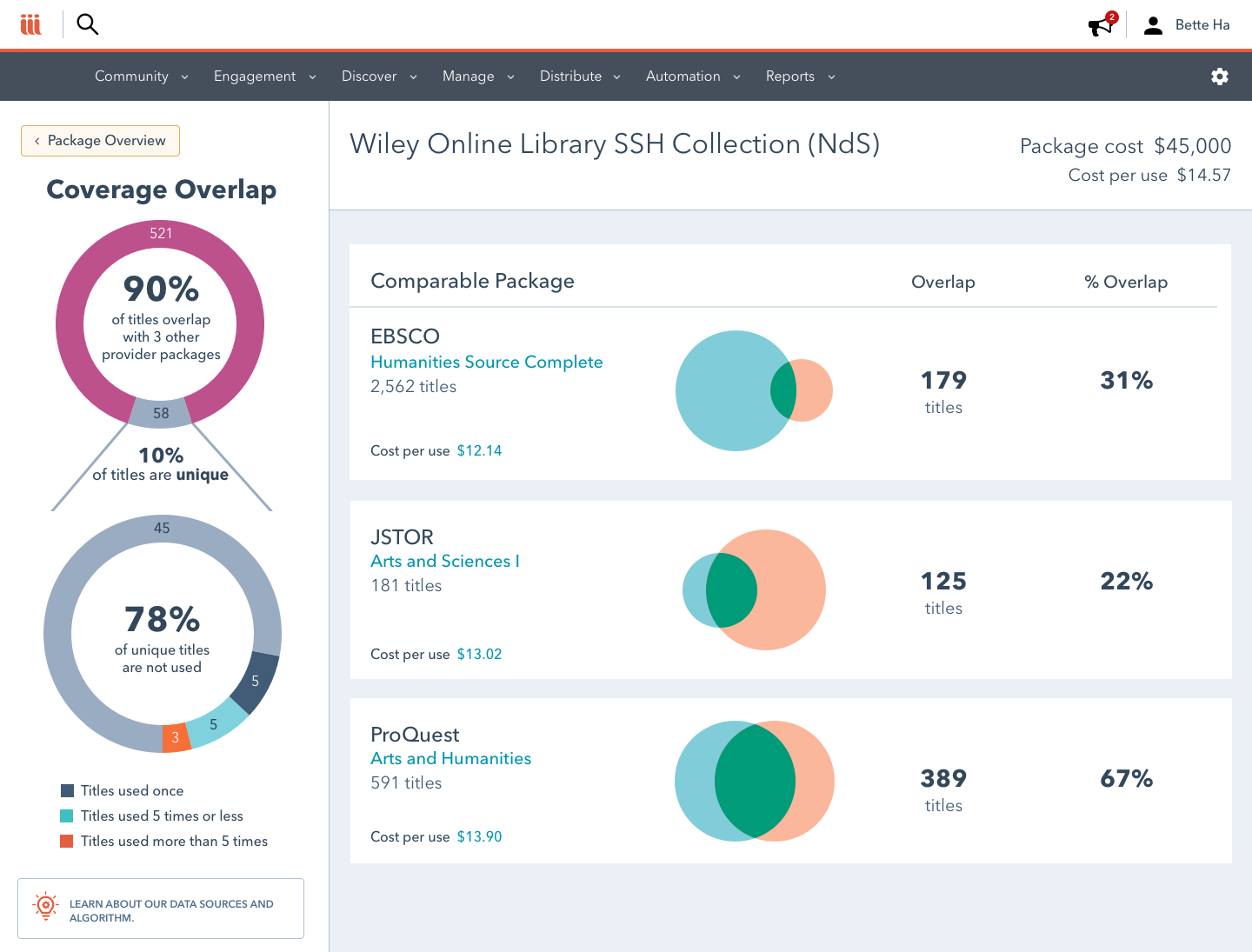Image resolution: width=1252 pixels, height=952 pixels.
Task: Click Package cost $45,000 text
Action: pyautogui.click(x=1125, y=146)
